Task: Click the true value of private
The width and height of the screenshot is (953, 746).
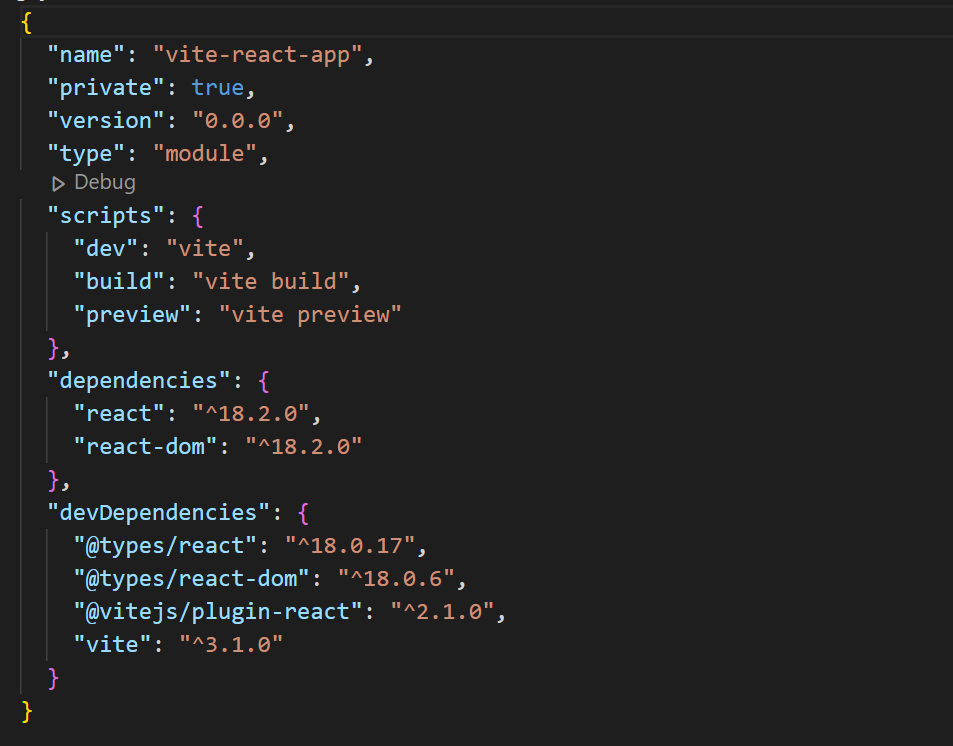Action: coord(218,88)
